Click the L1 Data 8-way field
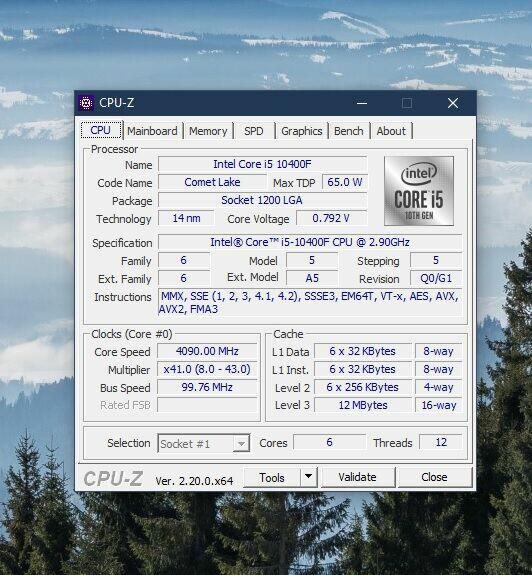 coord(439,351)
